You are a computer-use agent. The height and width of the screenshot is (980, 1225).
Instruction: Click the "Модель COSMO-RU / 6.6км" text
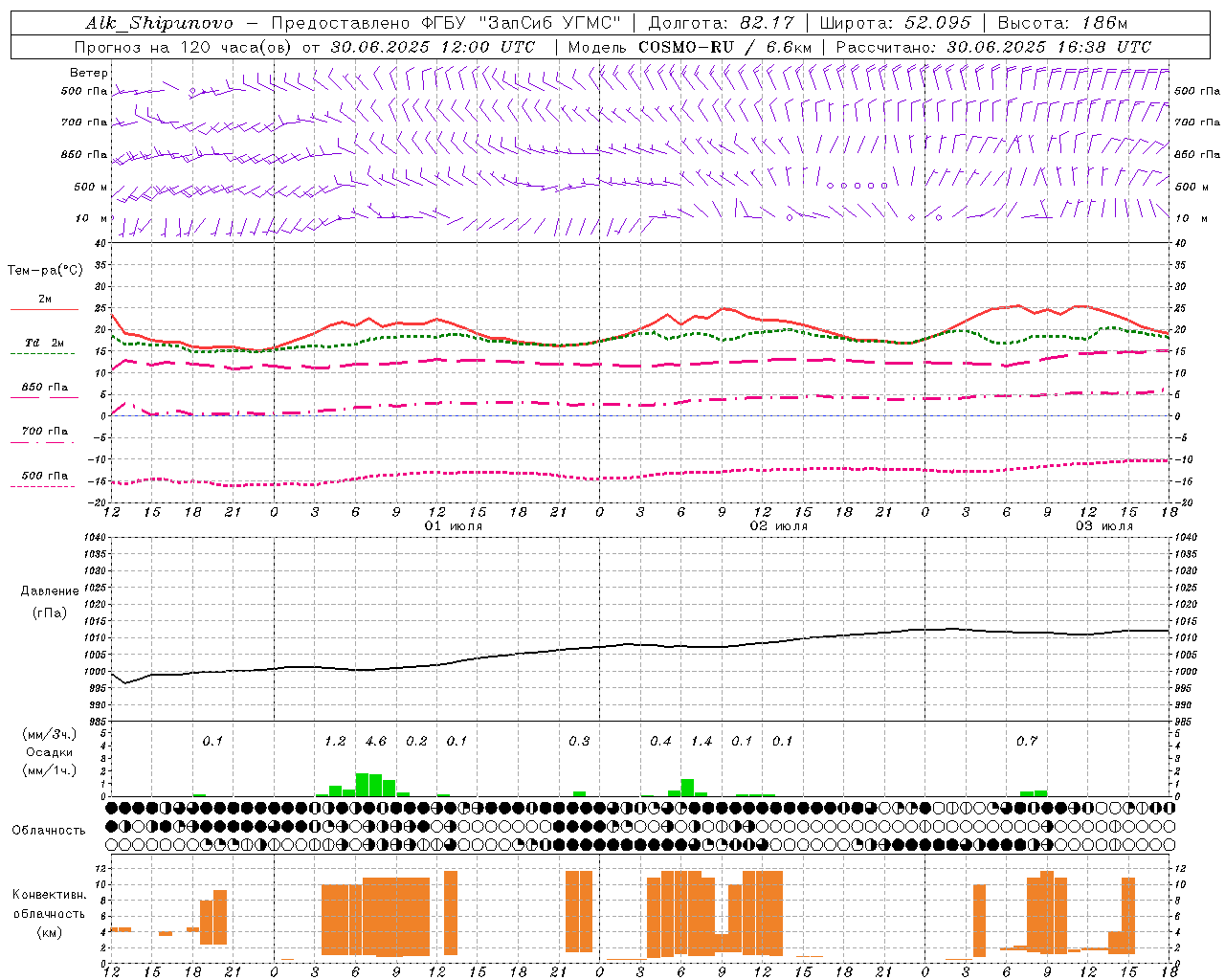[x=690, y=47]
